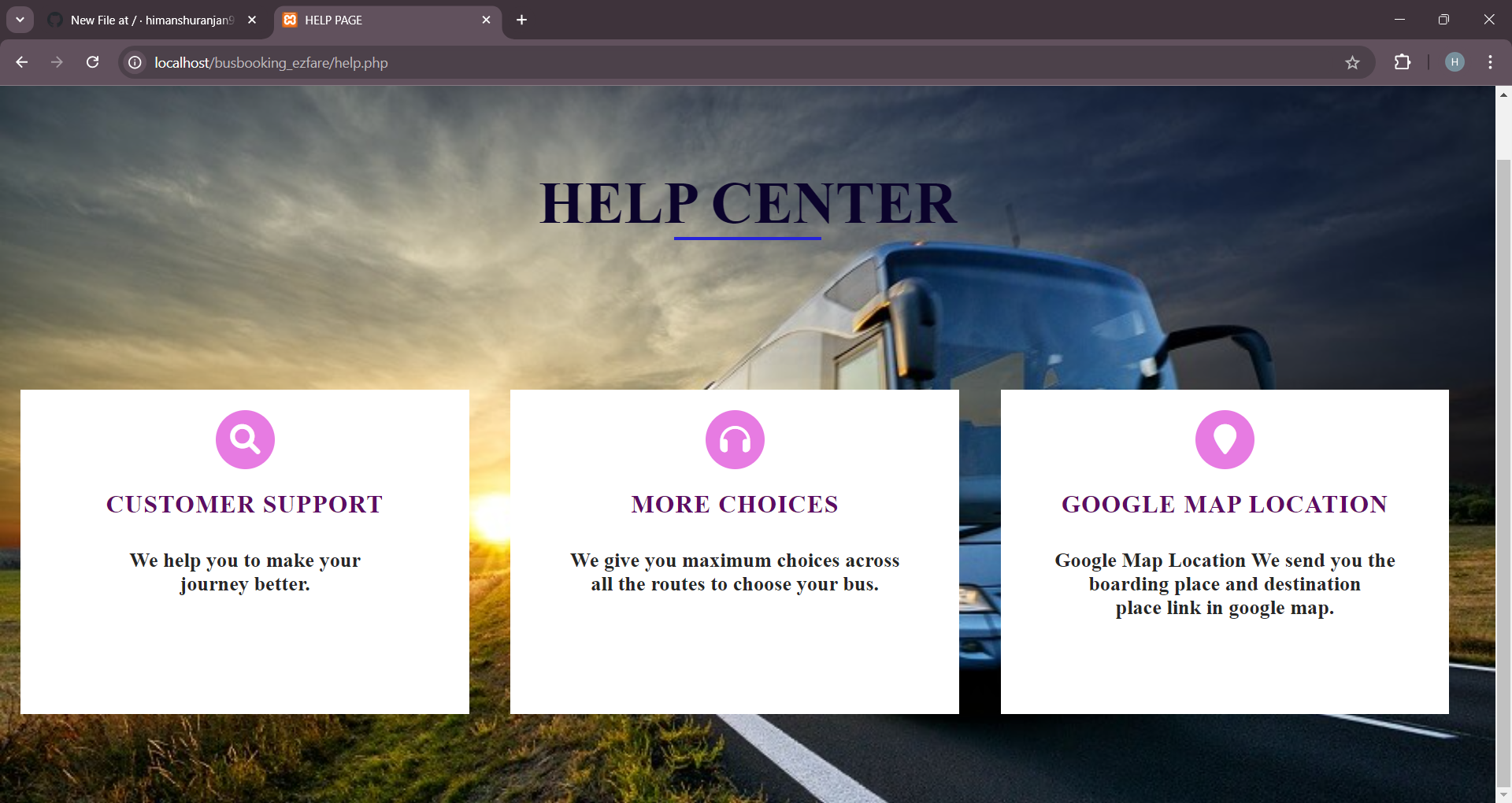Click the pink headphones icon
Viewport: 1512px width, 803px height.
click(x=735, y=439)
